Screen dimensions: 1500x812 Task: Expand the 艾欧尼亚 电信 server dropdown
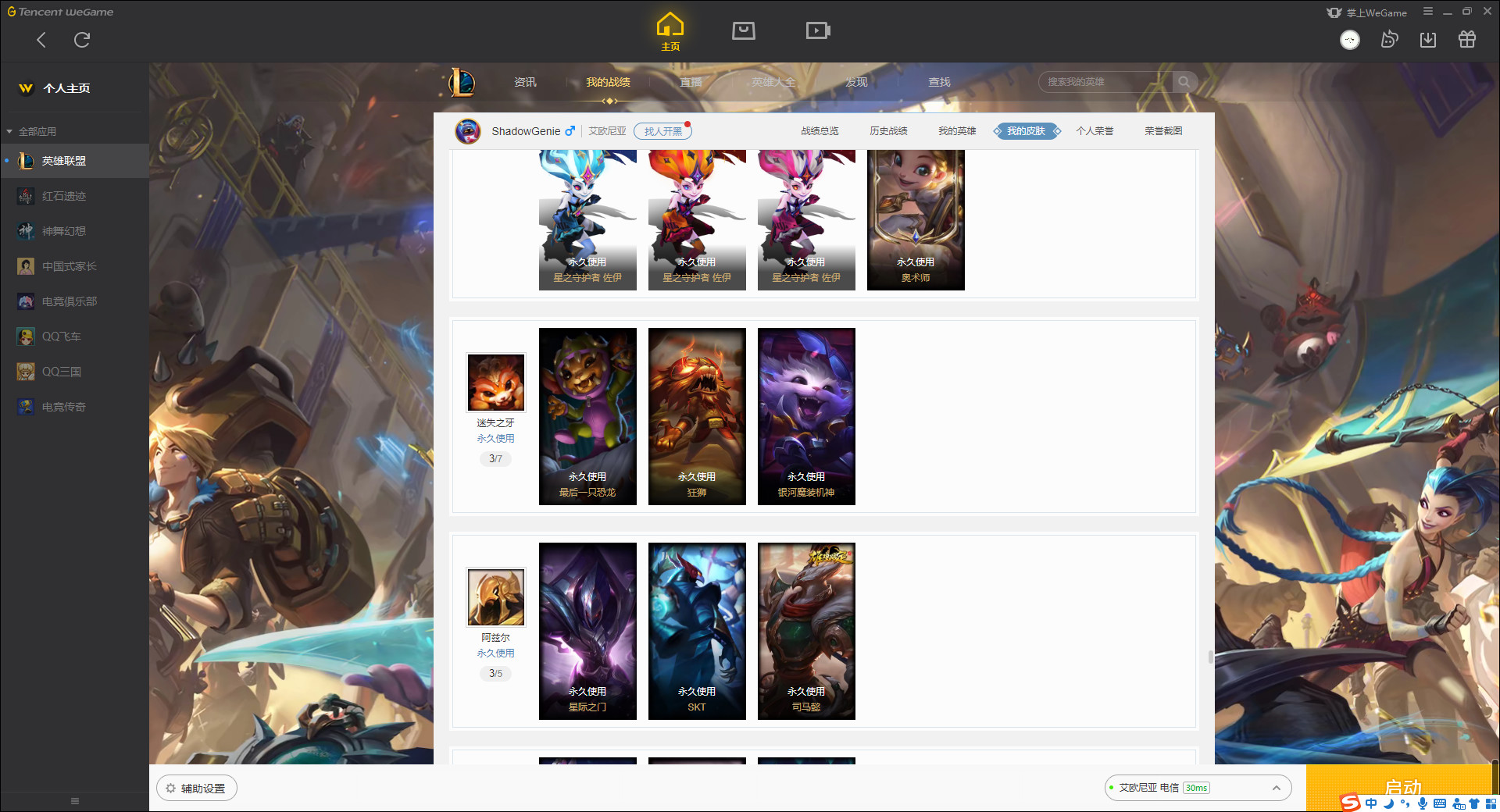coord(1198,788)
